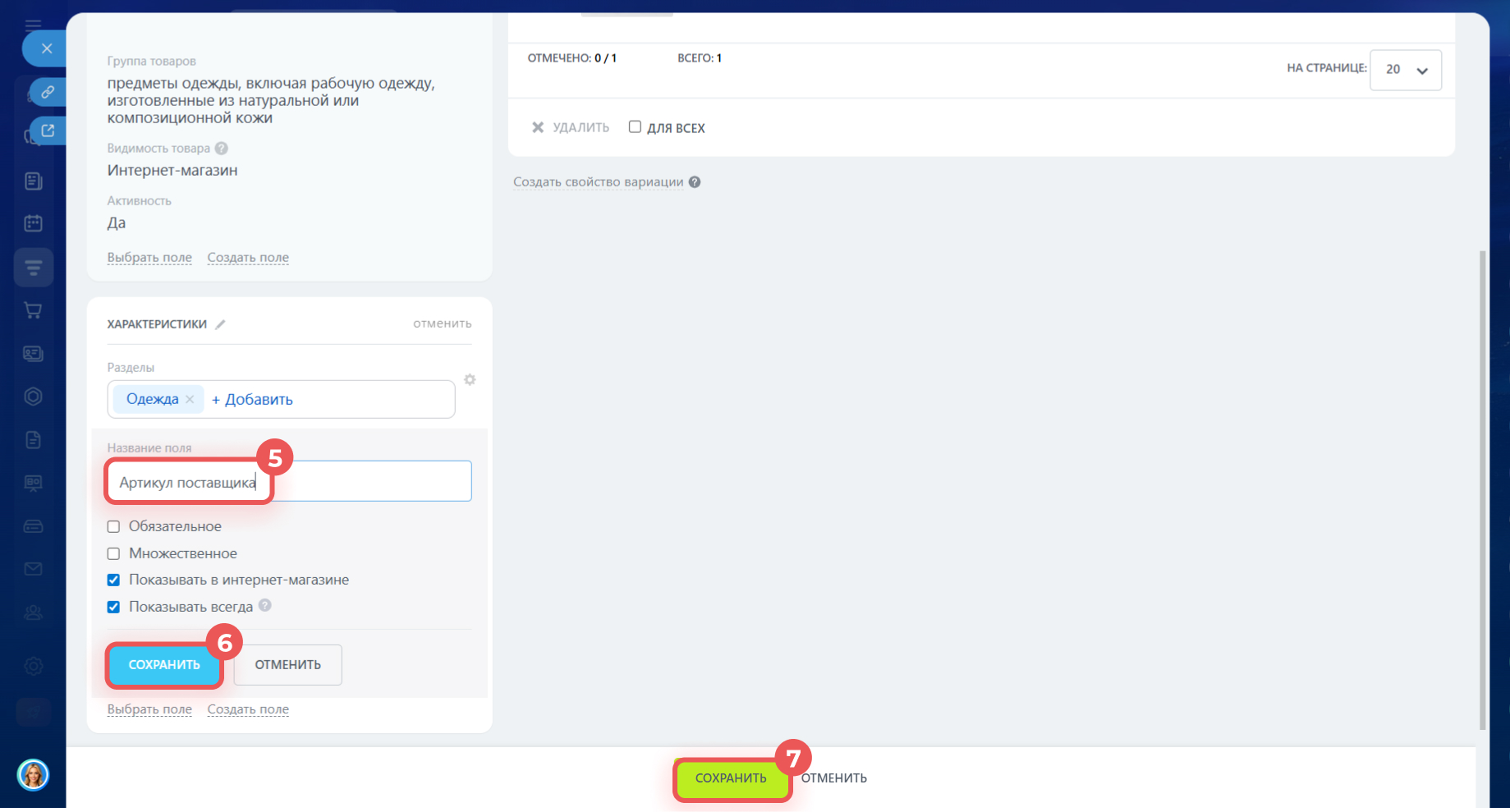This screenshot has width=1510, height=812.
Task: Remove the Одежда section tag
Action: coord(190,399)
